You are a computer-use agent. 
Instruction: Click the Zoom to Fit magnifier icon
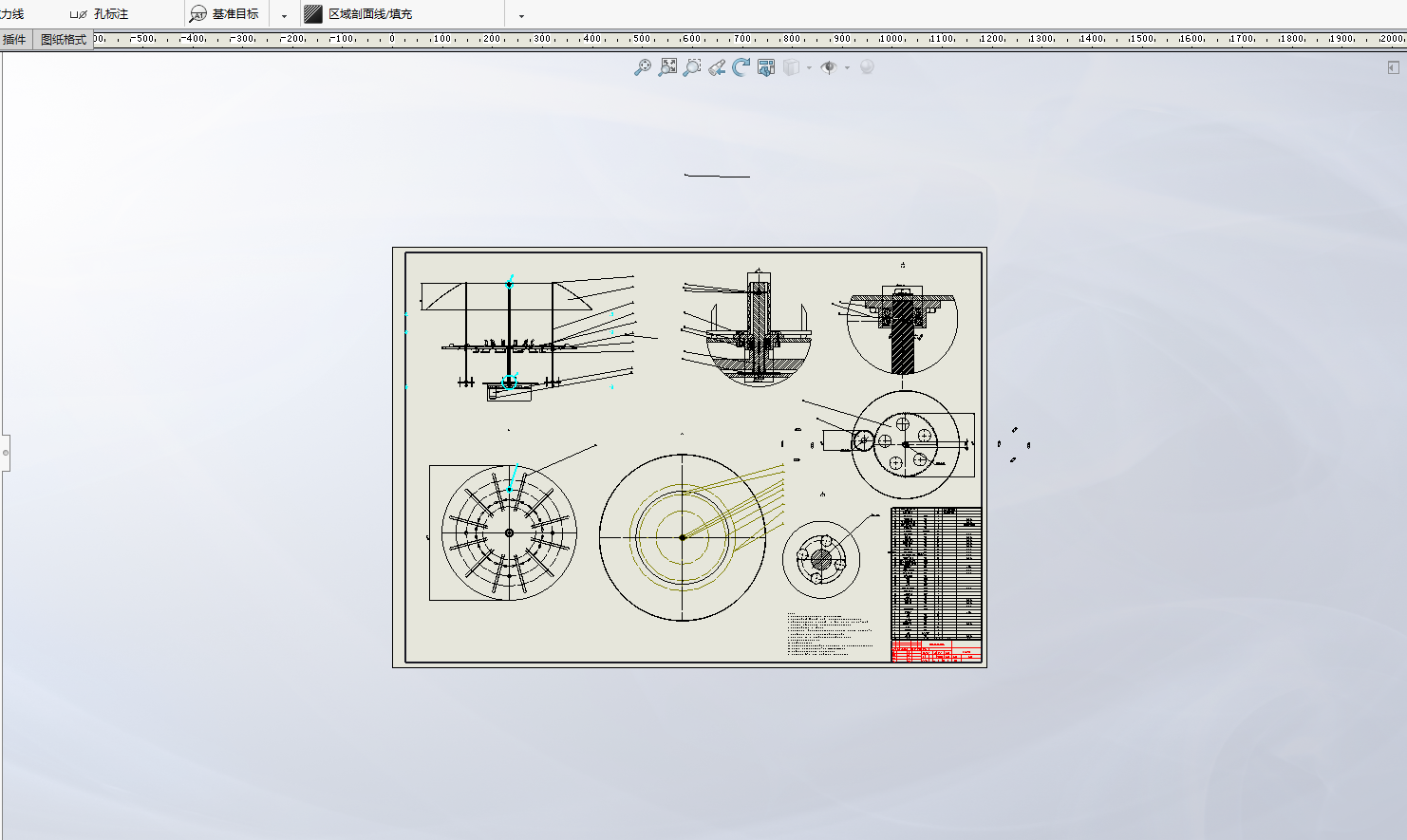point(643,67)
